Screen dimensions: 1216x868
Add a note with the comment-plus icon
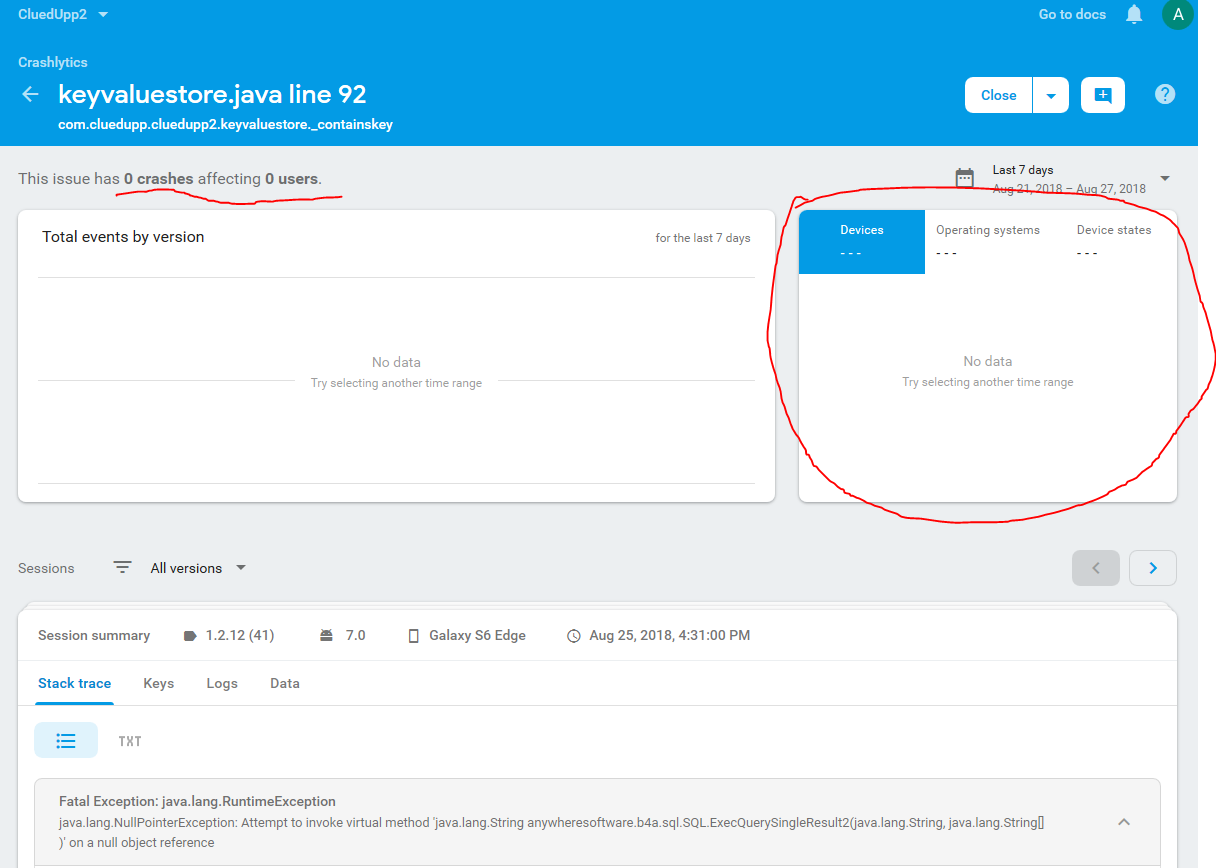click(x=1103, y=95)
